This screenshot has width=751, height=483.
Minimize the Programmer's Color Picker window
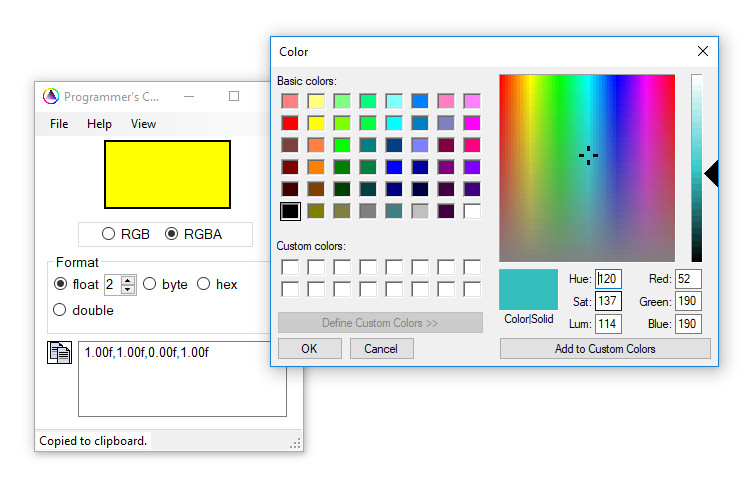click(189, 96)
